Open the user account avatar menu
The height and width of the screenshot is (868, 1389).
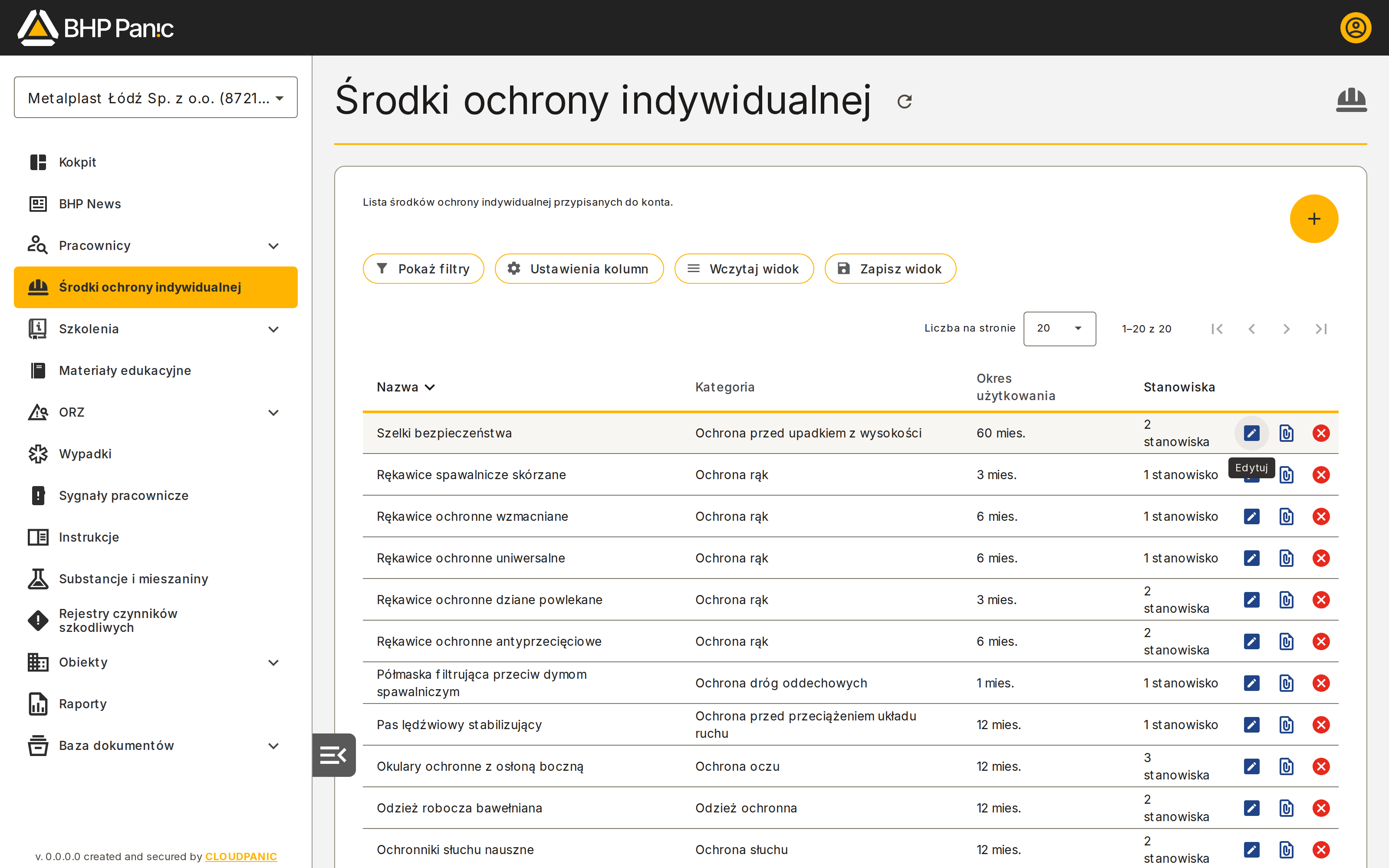[1356, 27]
